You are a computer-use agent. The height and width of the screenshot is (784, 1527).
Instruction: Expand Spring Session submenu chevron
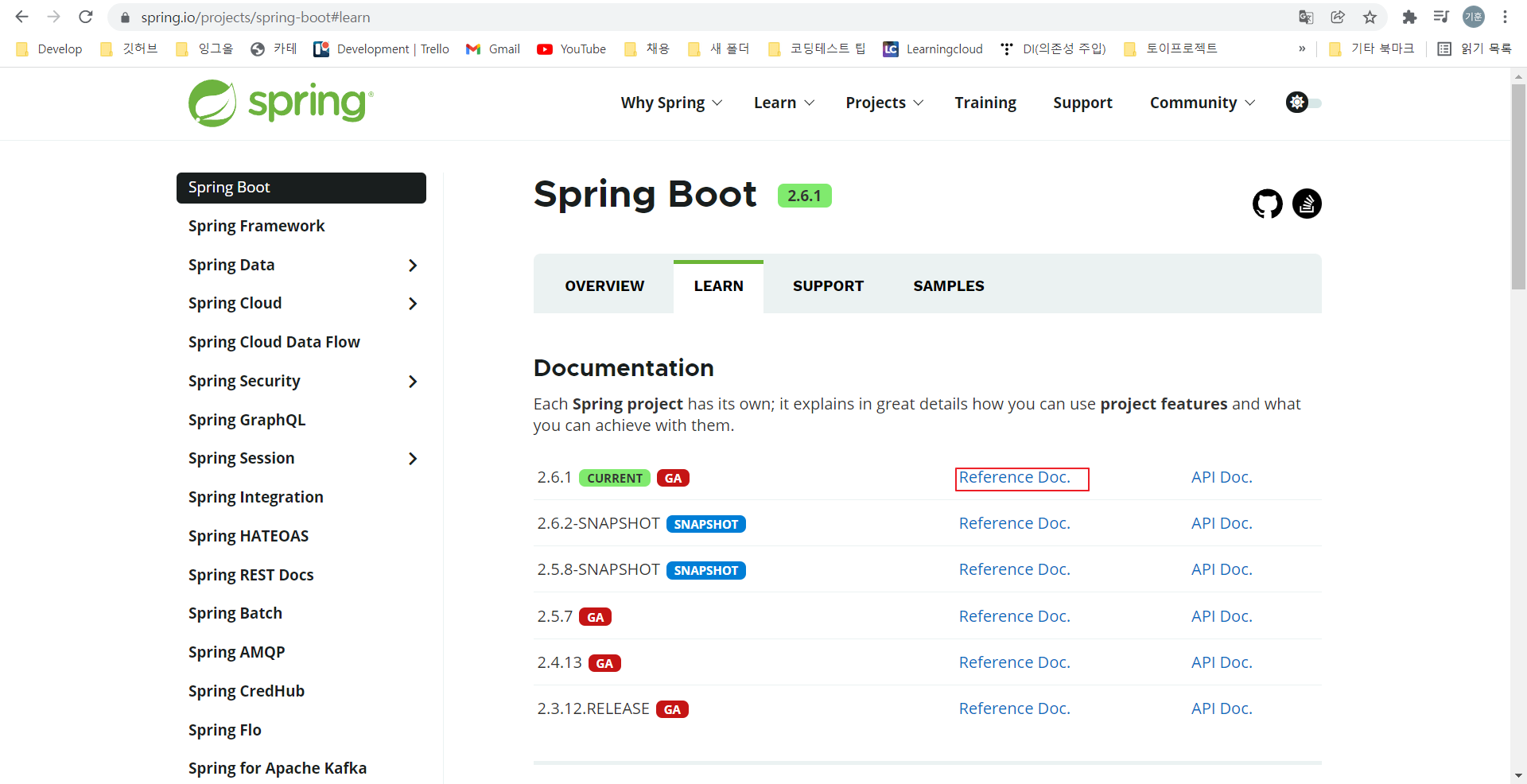coord(412,459)
